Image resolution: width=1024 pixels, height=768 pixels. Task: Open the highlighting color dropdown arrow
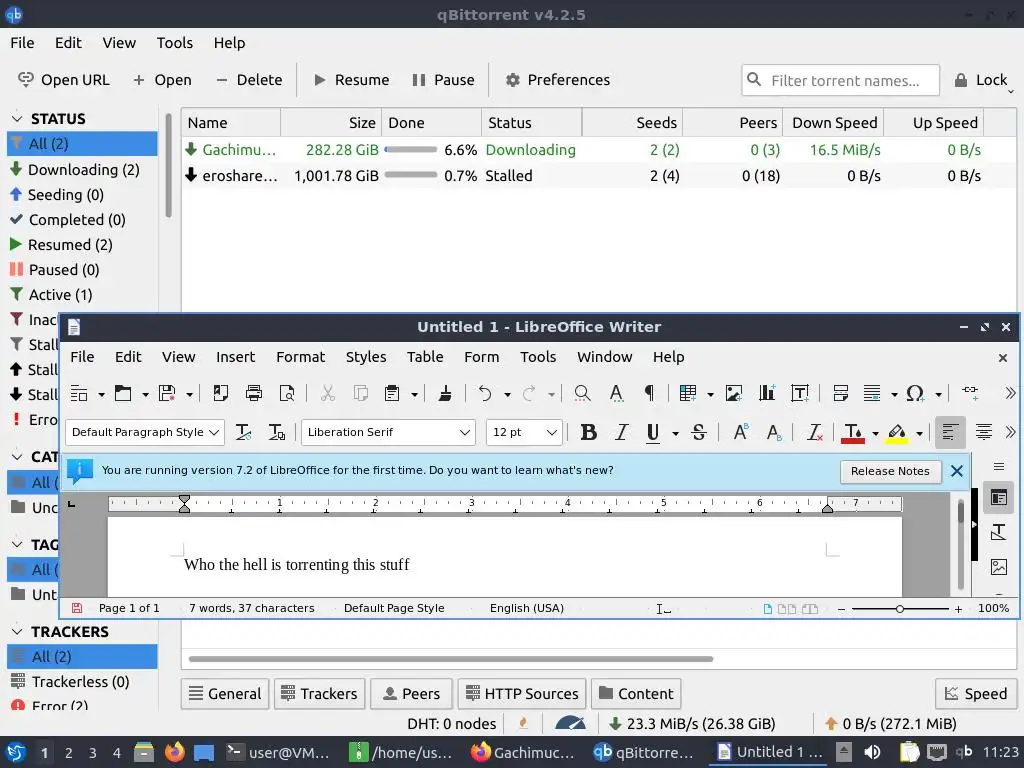point(920,433)
